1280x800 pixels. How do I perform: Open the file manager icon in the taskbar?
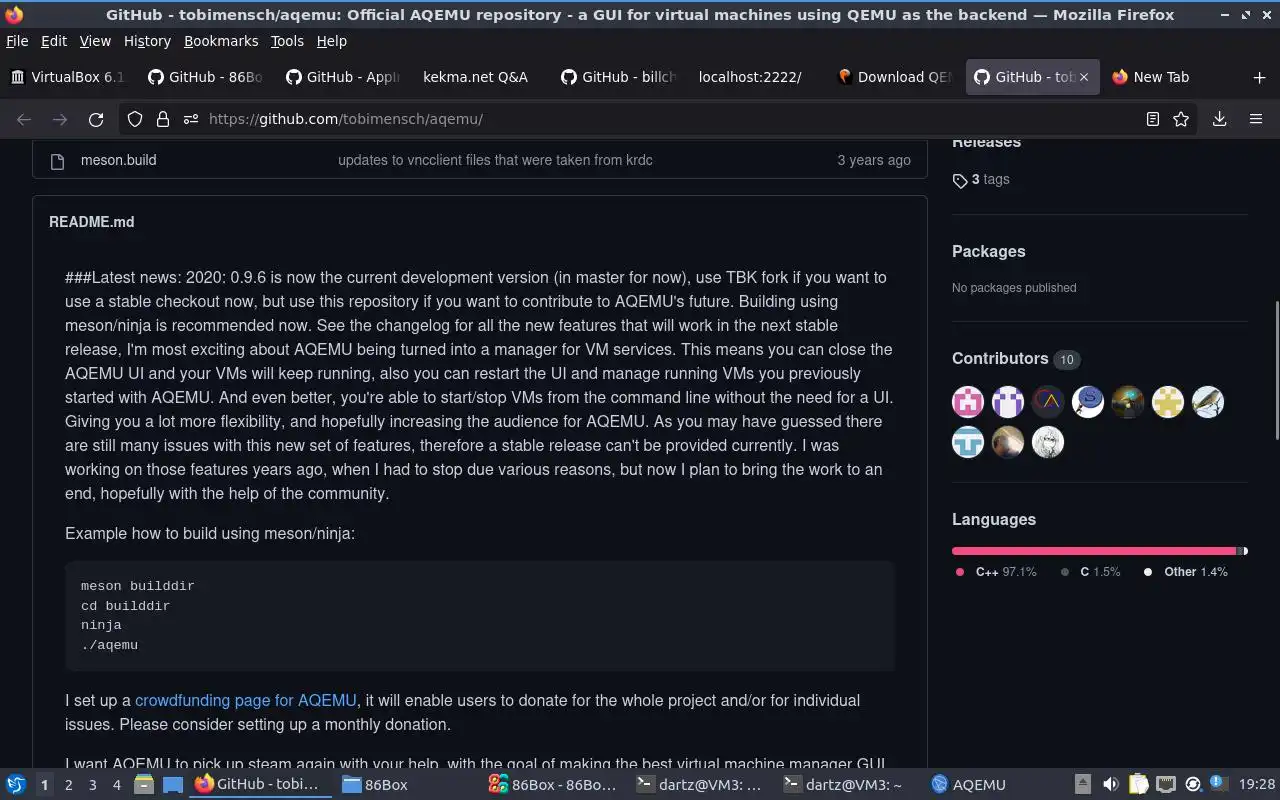(x=144, y=785)
